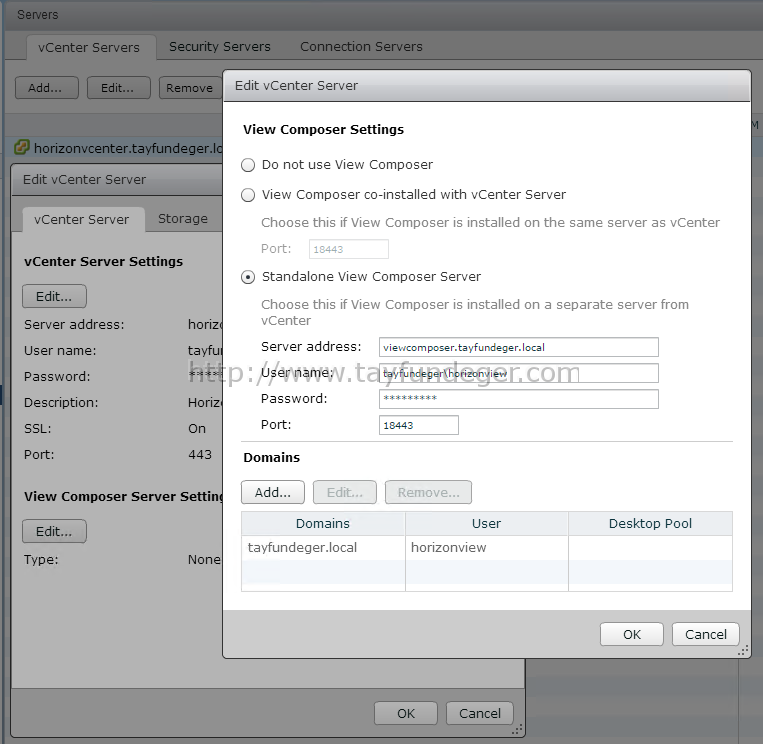The height and width of the screenshot is (744, 763).
Task: Click Add... under Domains
Action: pyautogui.click(x=273, y=492)
